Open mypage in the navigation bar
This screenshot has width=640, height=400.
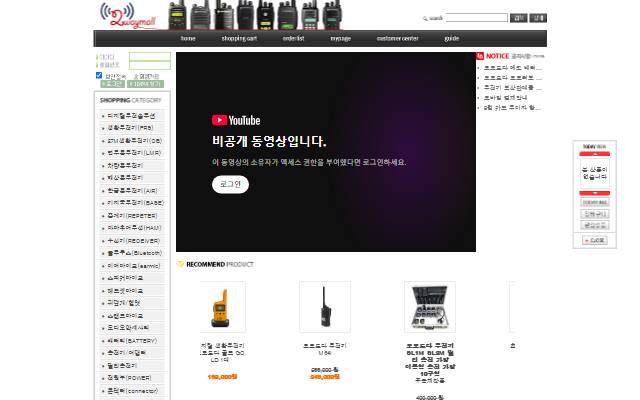point(340,38)
